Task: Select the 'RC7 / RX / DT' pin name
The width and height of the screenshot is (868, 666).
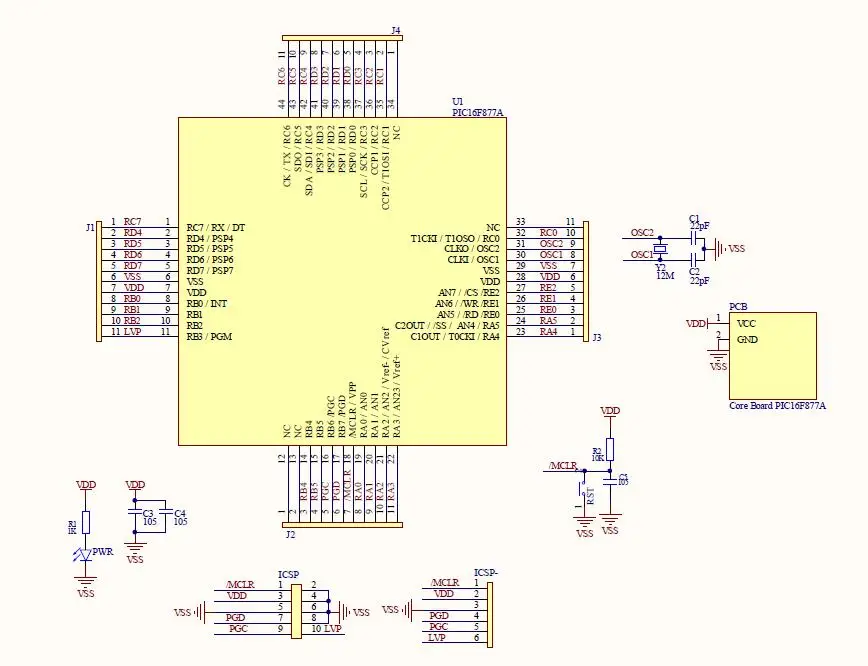Action: [215, 228]
